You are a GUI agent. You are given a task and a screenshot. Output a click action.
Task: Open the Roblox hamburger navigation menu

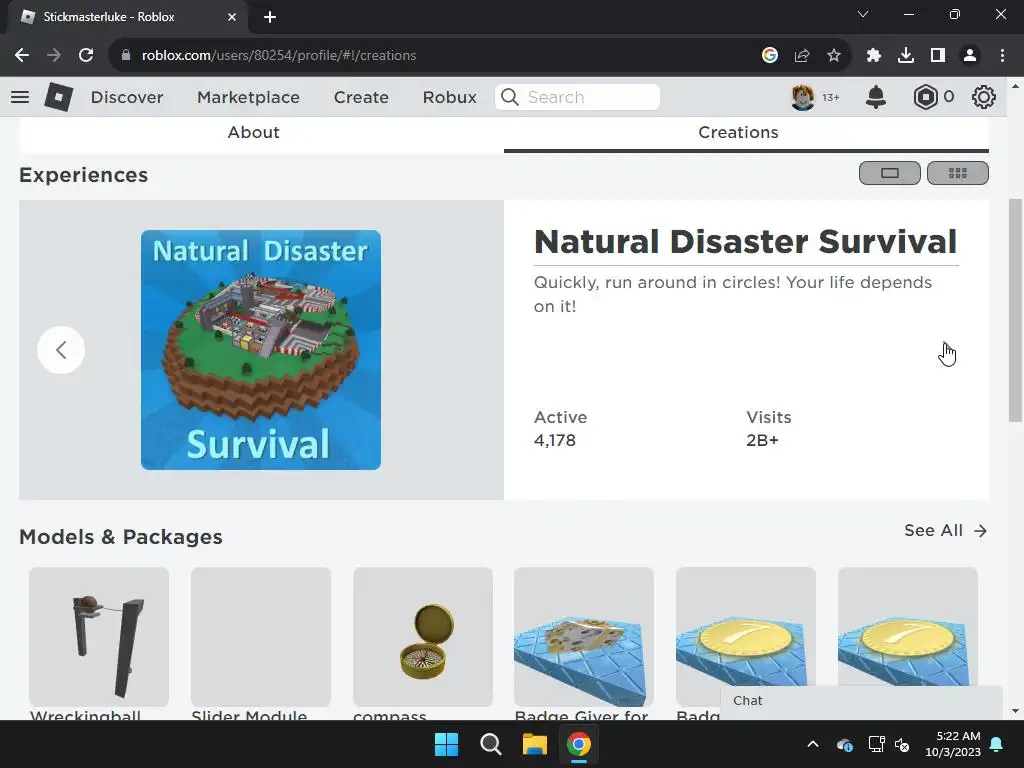(x=20, y=97)
